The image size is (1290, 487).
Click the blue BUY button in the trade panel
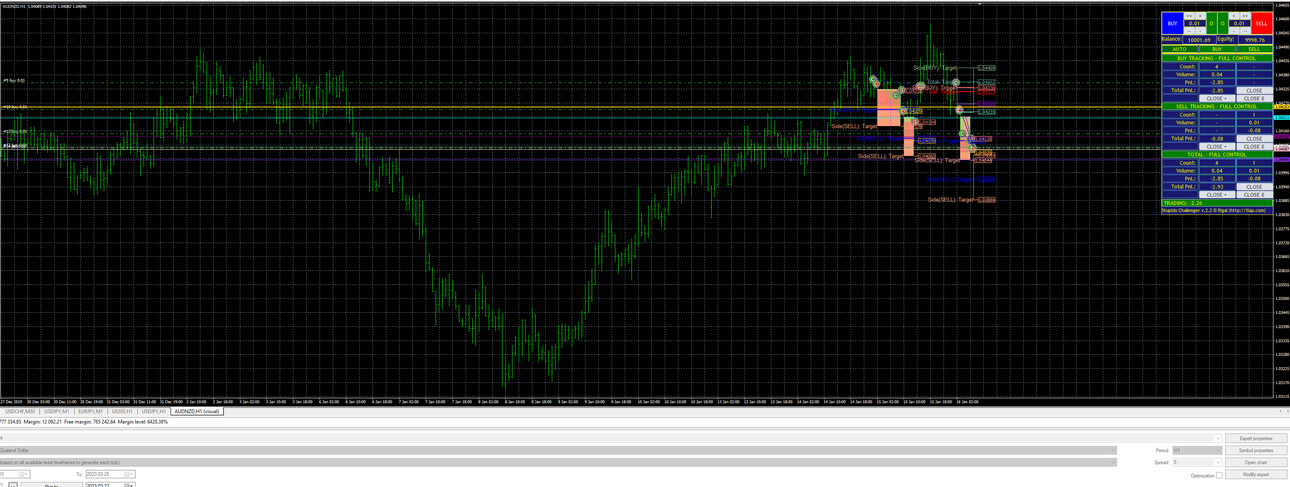(1172, 22)
